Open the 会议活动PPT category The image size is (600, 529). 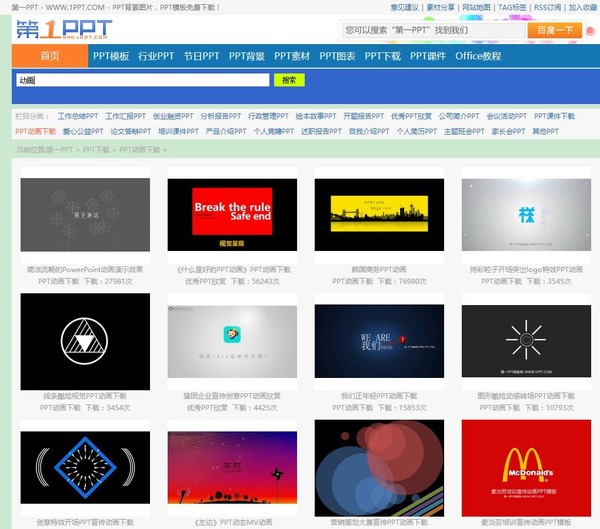507,116
